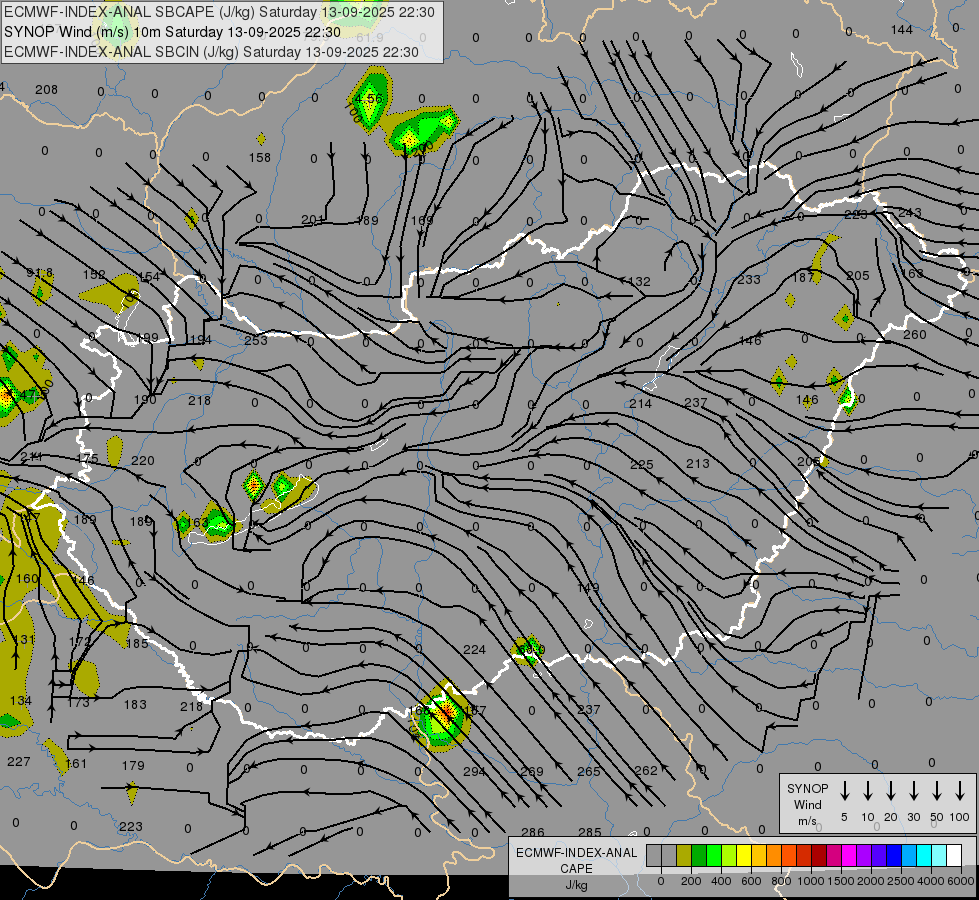
Task: Click the map value 179
Action: pyautogui.click(x=133, y=766)
